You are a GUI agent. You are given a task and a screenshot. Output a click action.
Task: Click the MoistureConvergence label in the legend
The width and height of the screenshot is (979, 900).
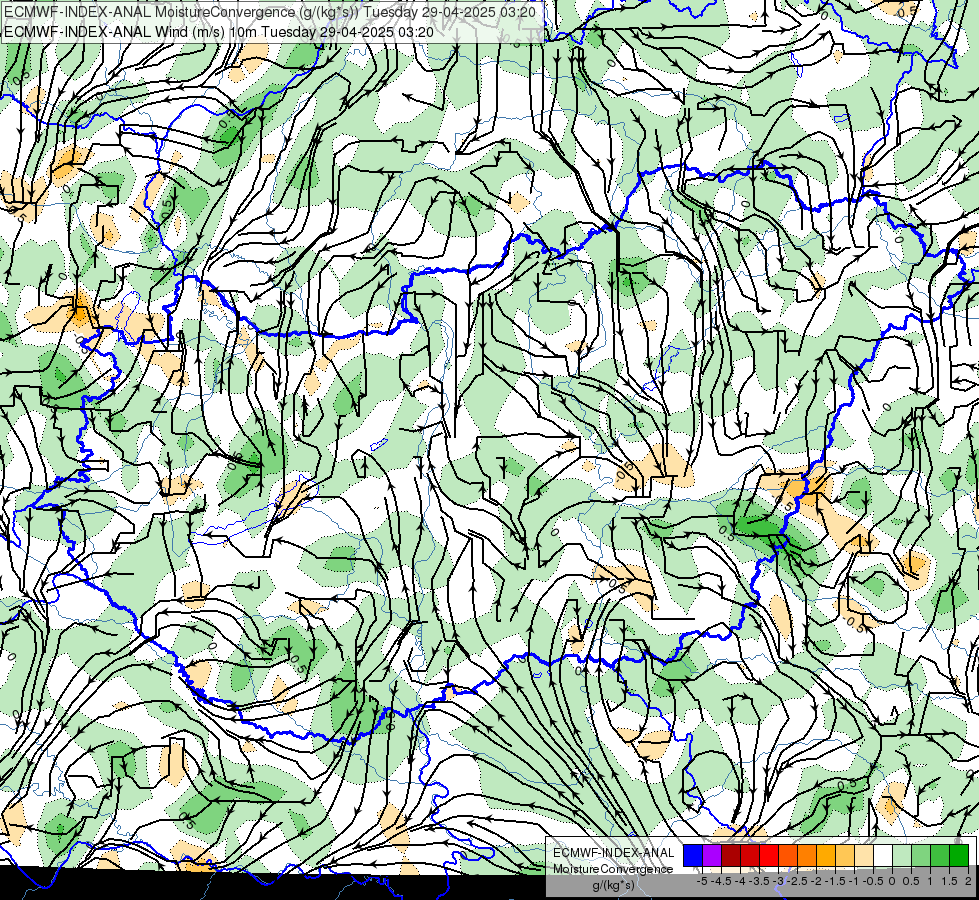pyautogui.click(x=613, y=869)
